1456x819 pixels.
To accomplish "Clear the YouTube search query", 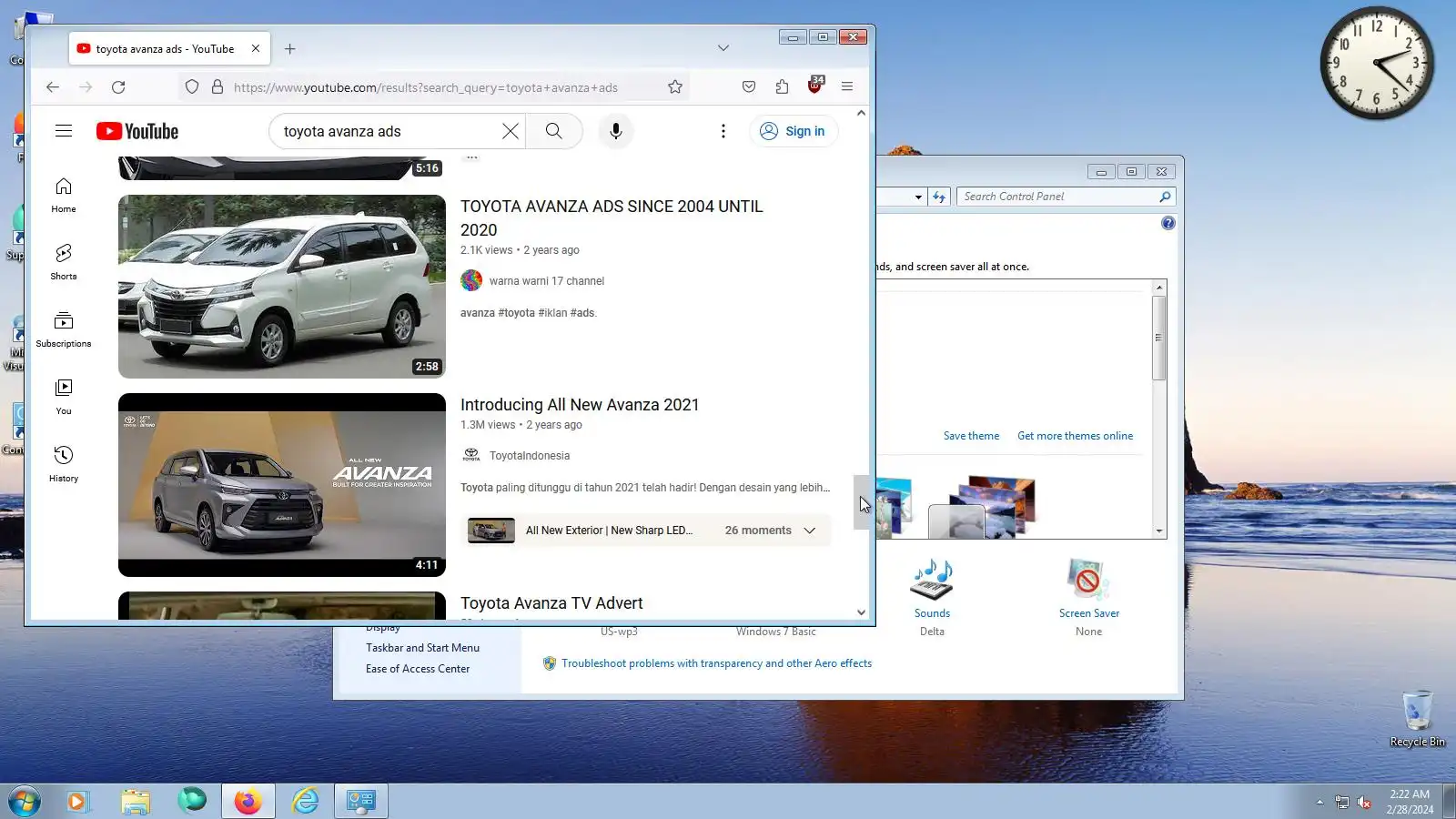I will [511, 131].
